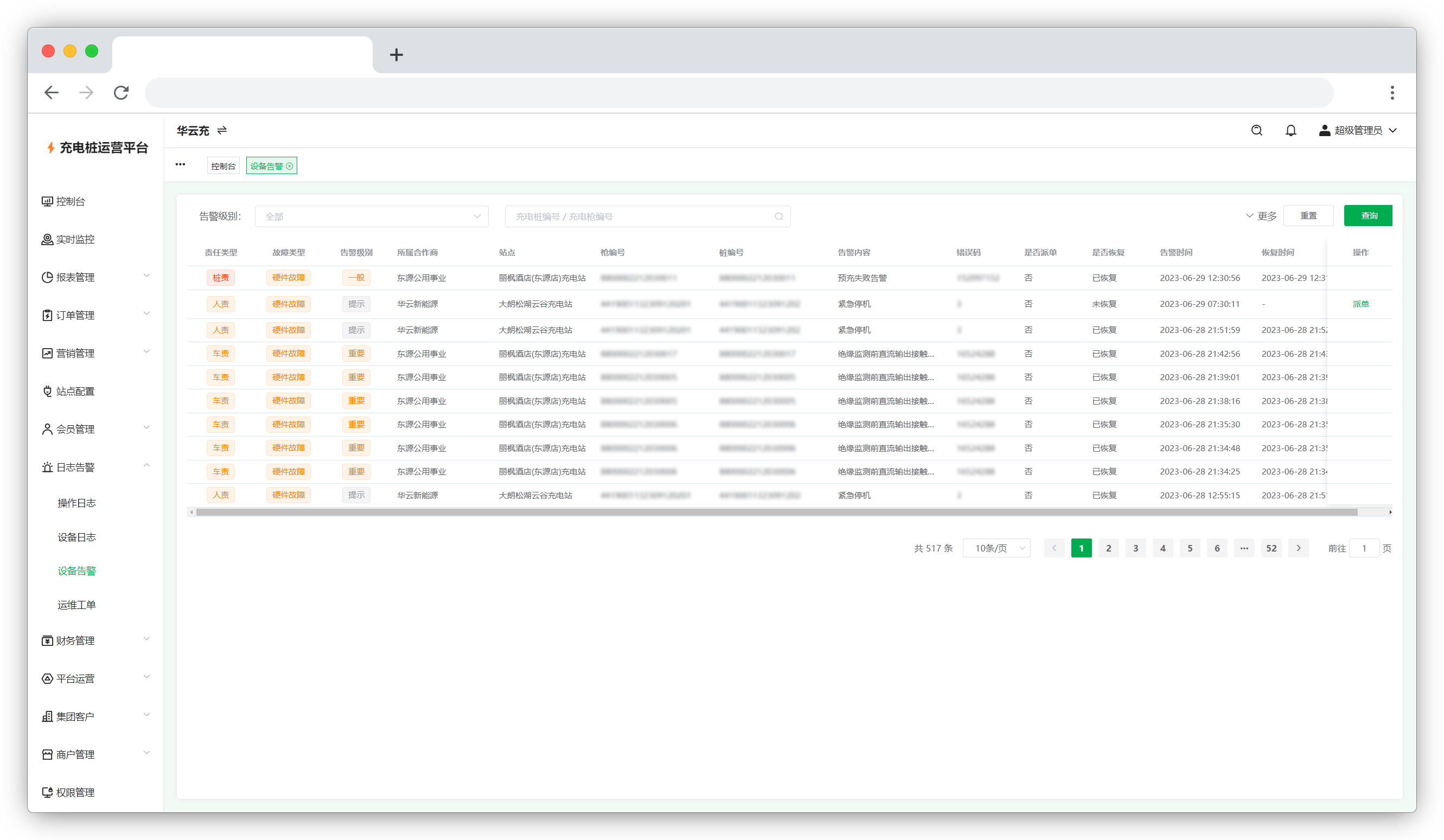This screenshot has height=840, width=1444.
Task: Click the search magnifier icon in header
Action: (x=1256, y=131)
